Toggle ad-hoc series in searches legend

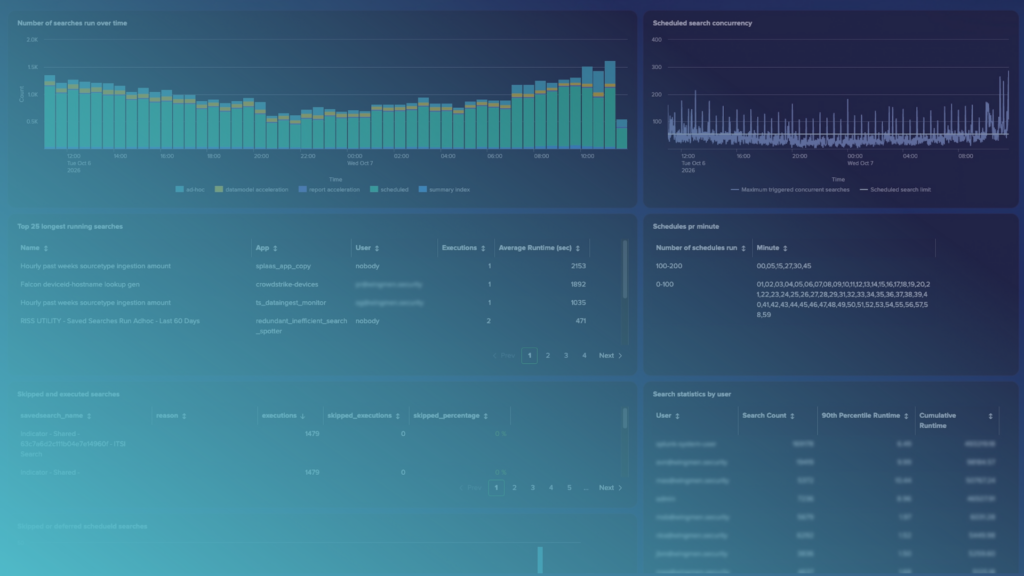(x=190, y=189)
